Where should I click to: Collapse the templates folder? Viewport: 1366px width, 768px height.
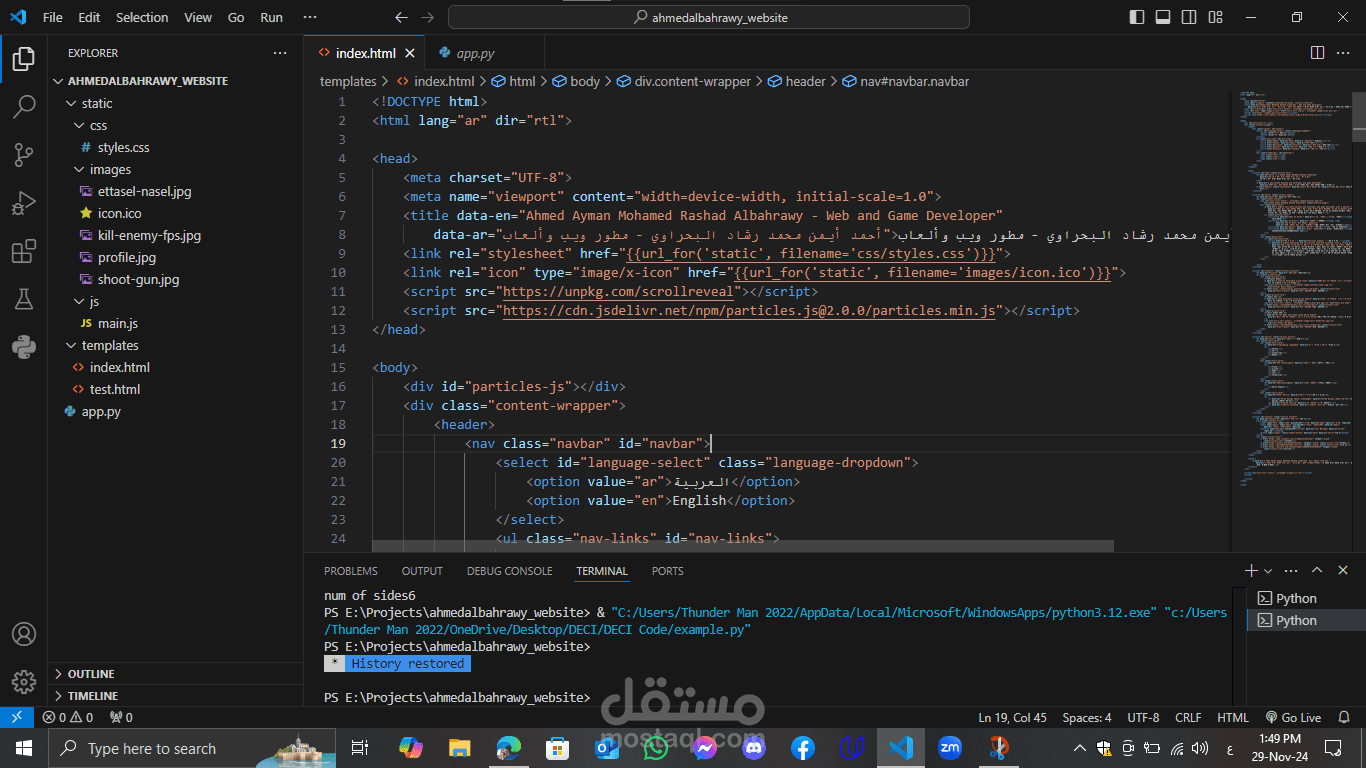(x=175, y=345)
